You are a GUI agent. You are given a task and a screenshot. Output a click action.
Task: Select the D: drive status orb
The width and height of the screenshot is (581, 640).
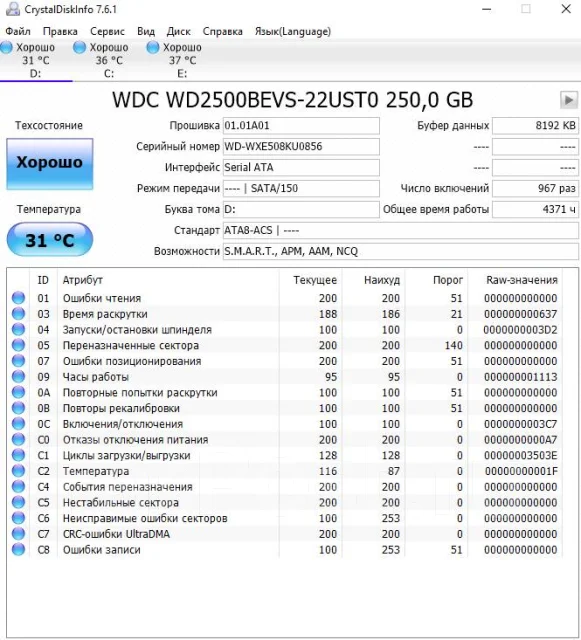7,47
